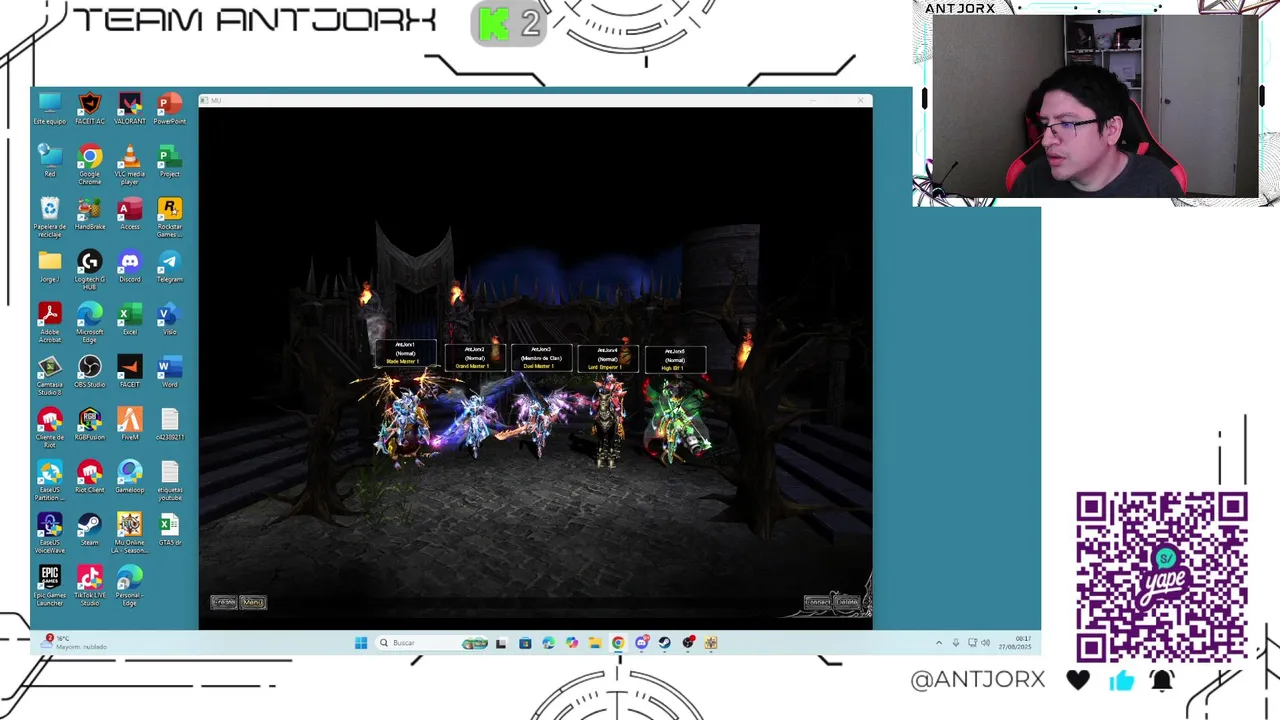Screen dimensions: 1280x720
Task: Click the Create button in MU
Action: [224, 602]
